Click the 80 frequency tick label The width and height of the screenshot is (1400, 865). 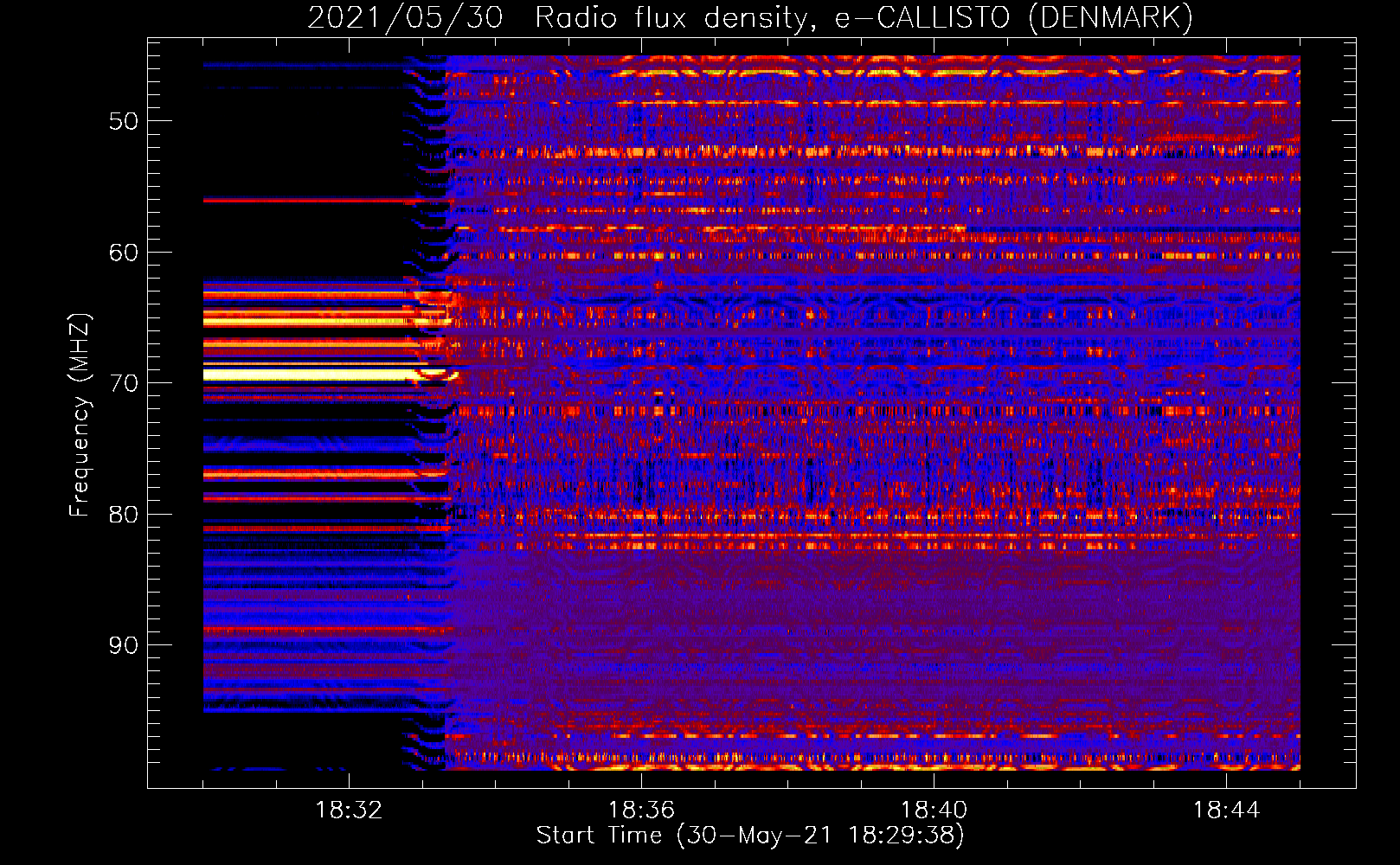pyautogui.click(x=124, y=515)
